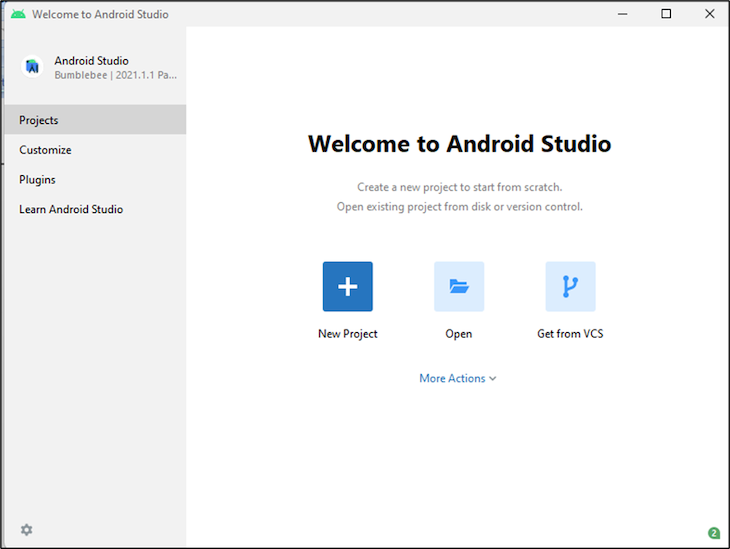Click the green Android icon in the title bar
This screenshot has height=549, width=730.
[18, 14]
